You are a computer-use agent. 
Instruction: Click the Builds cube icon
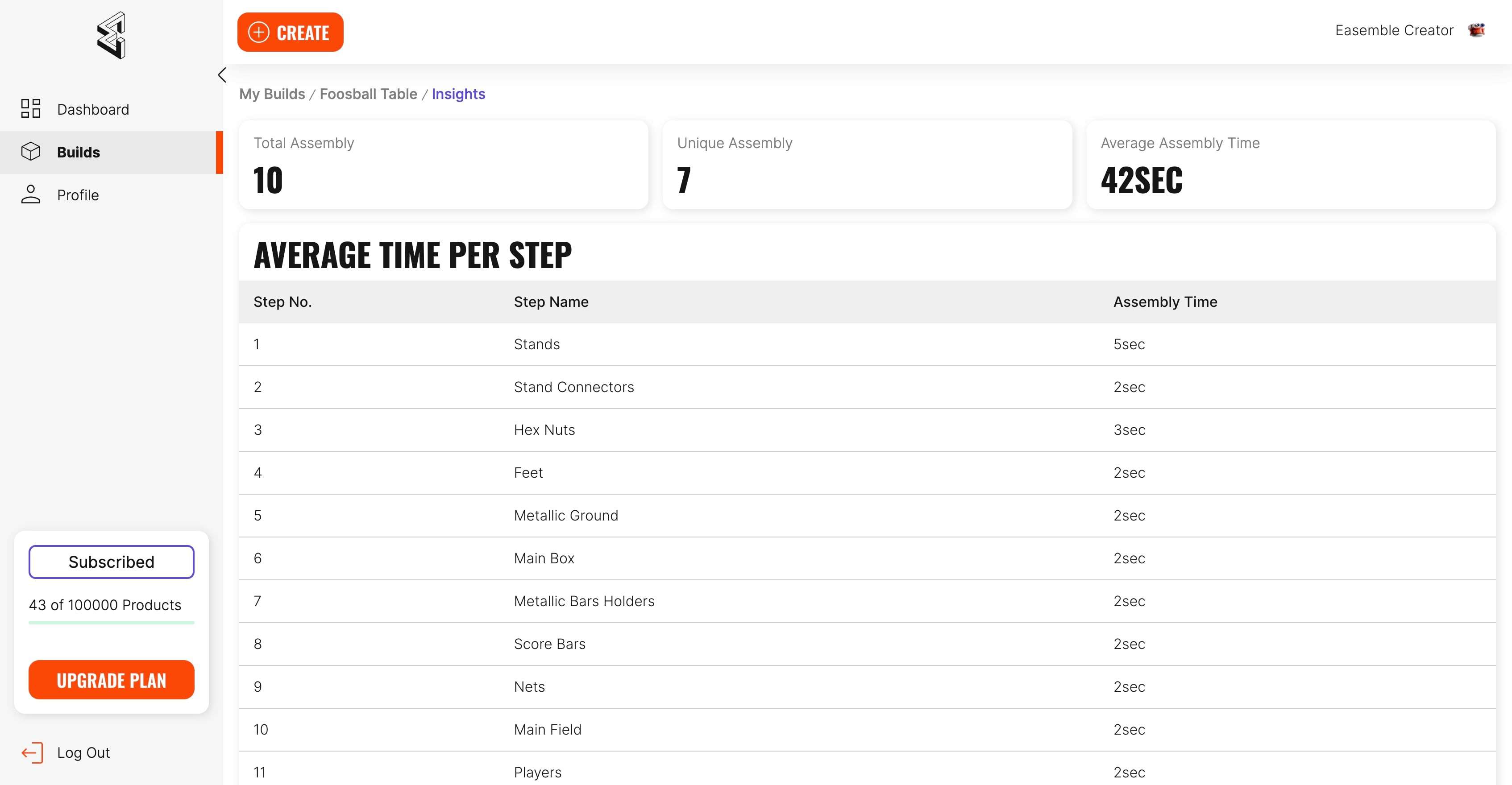pyautogui.click(x=30, y=151)
